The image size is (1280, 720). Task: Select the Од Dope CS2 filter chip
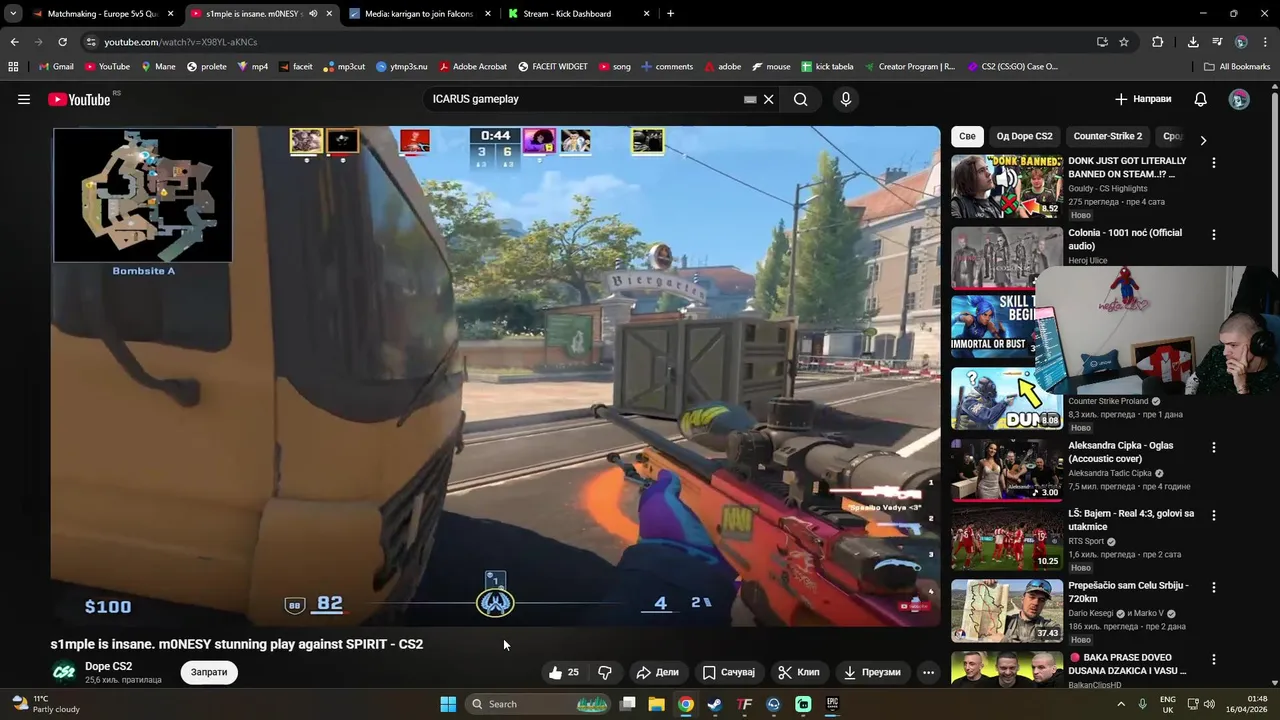[1024, 136]
